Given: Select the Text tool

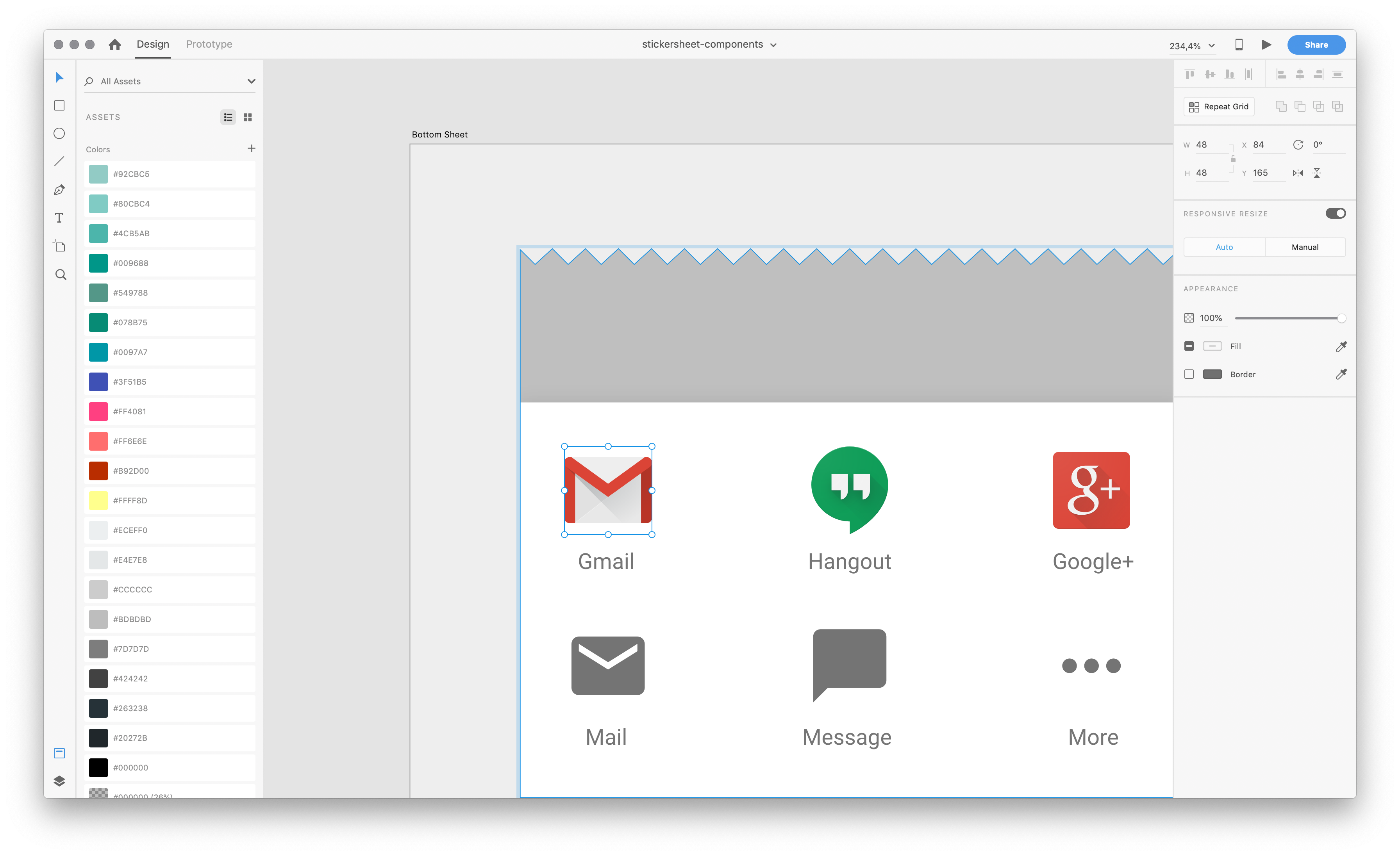Looking at the screenshot, I should tap(59, 218).
